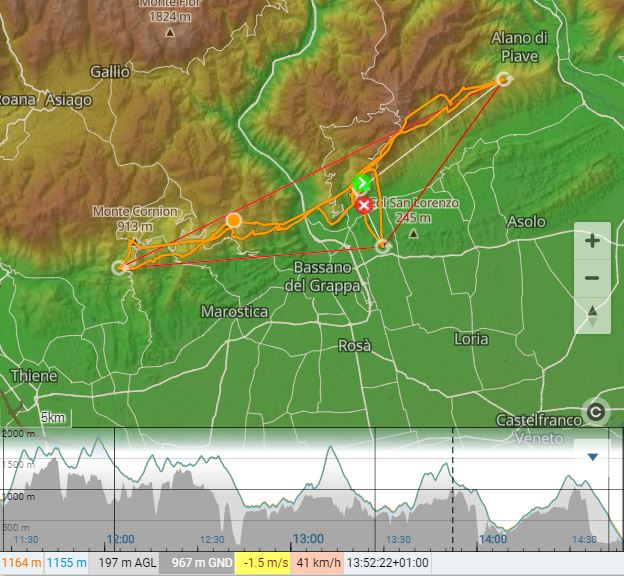Click the turnpoint circle at western track end
Screen dimensions: 624x576
[x=119, y=268]
